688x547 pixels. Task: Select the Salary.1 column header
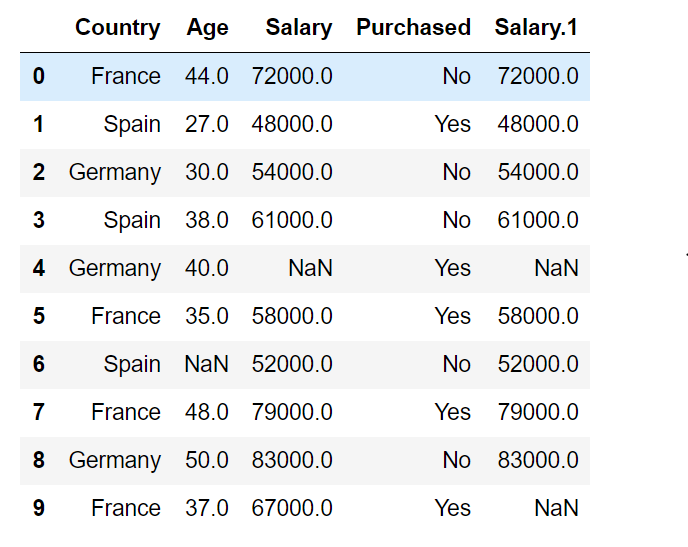(536, 28)
